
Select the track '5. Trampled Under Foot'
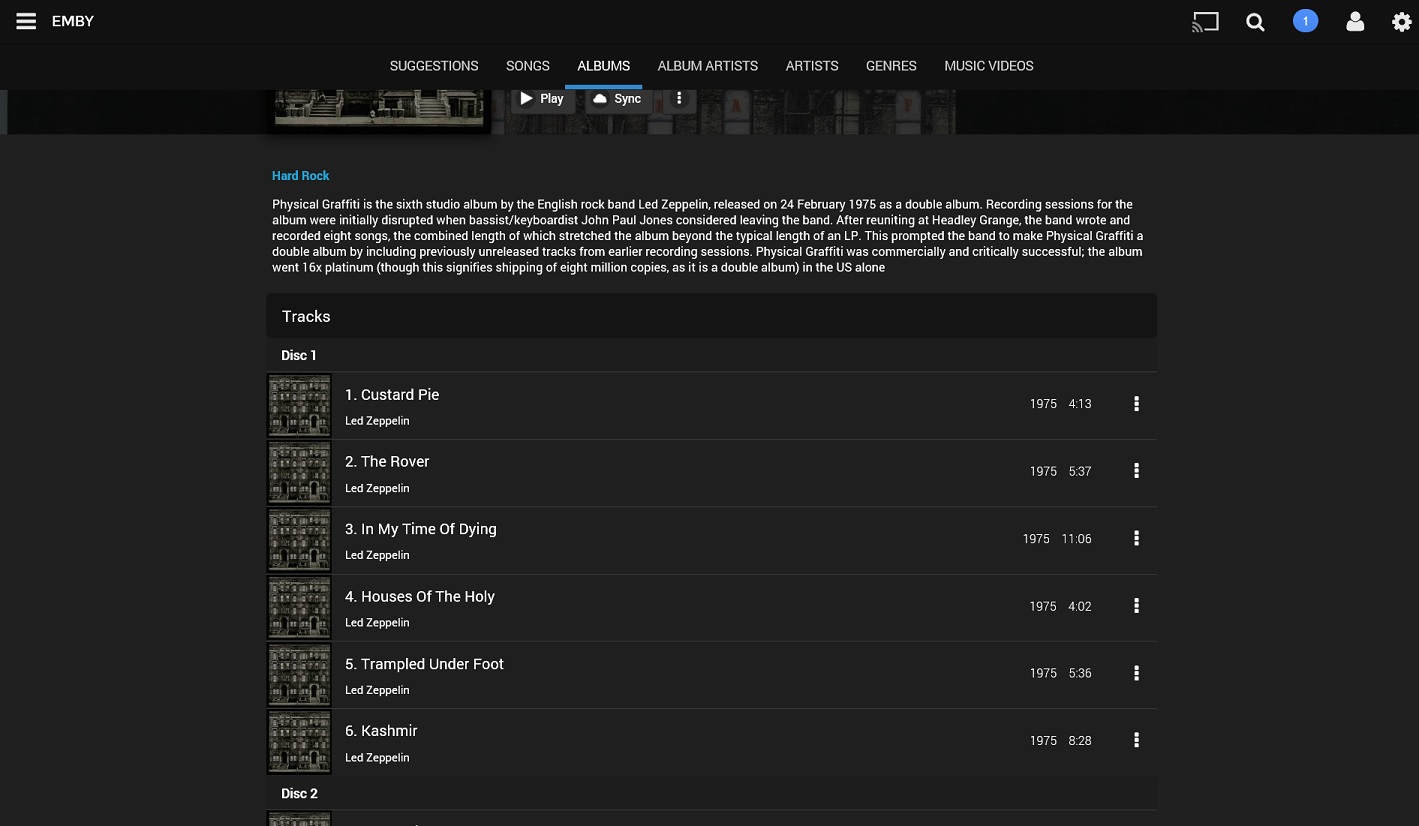[x=424, y=664]
